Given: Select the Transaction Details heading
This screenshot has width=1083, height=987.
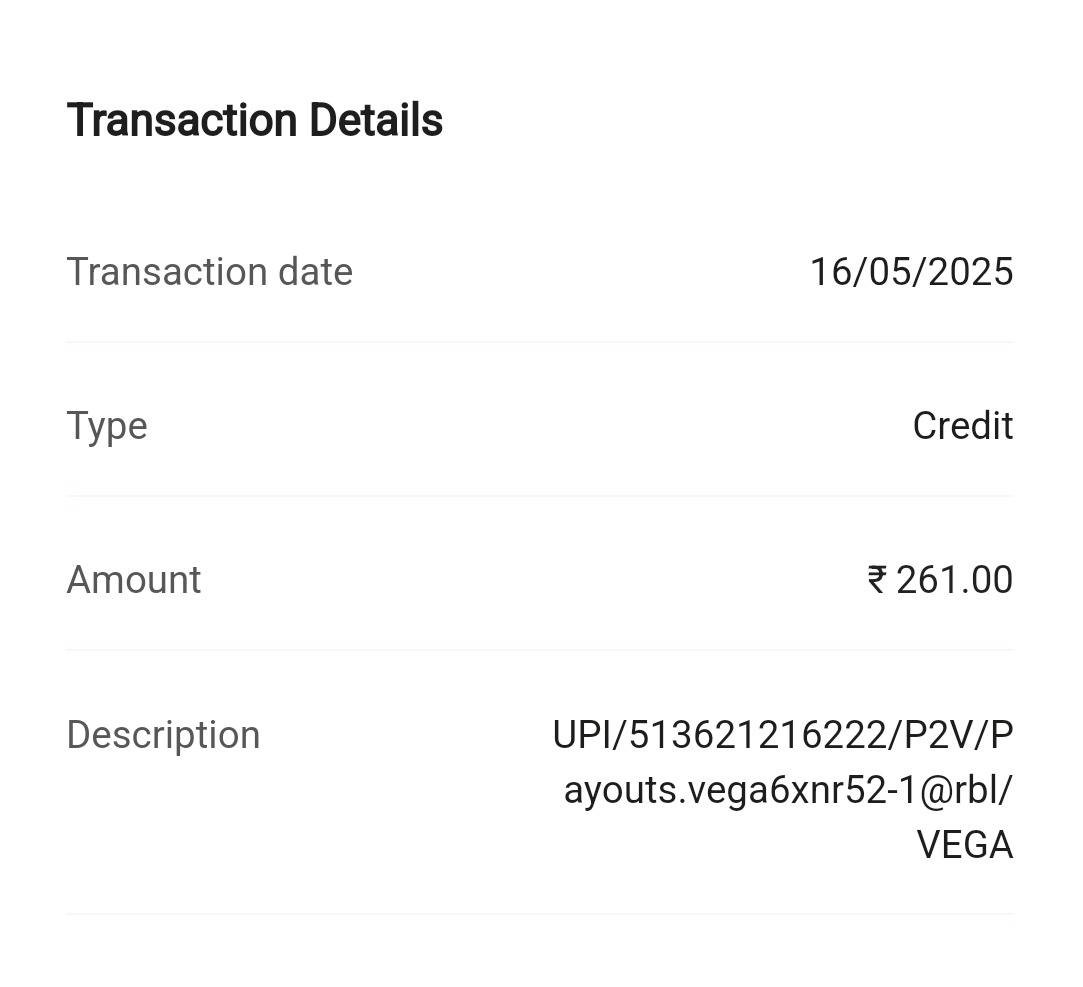Looking at the screenshot, I should [x=254, y=120].
